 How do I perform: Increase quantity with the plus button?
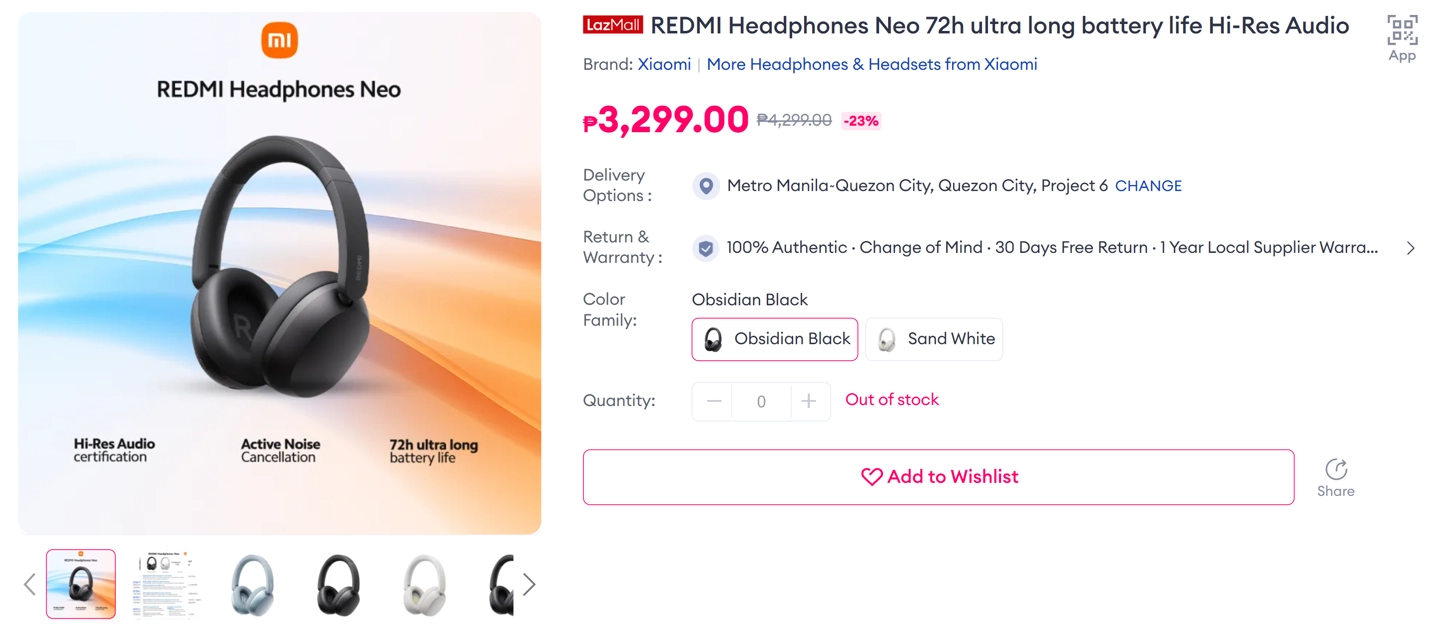click(x=809, y=401)
